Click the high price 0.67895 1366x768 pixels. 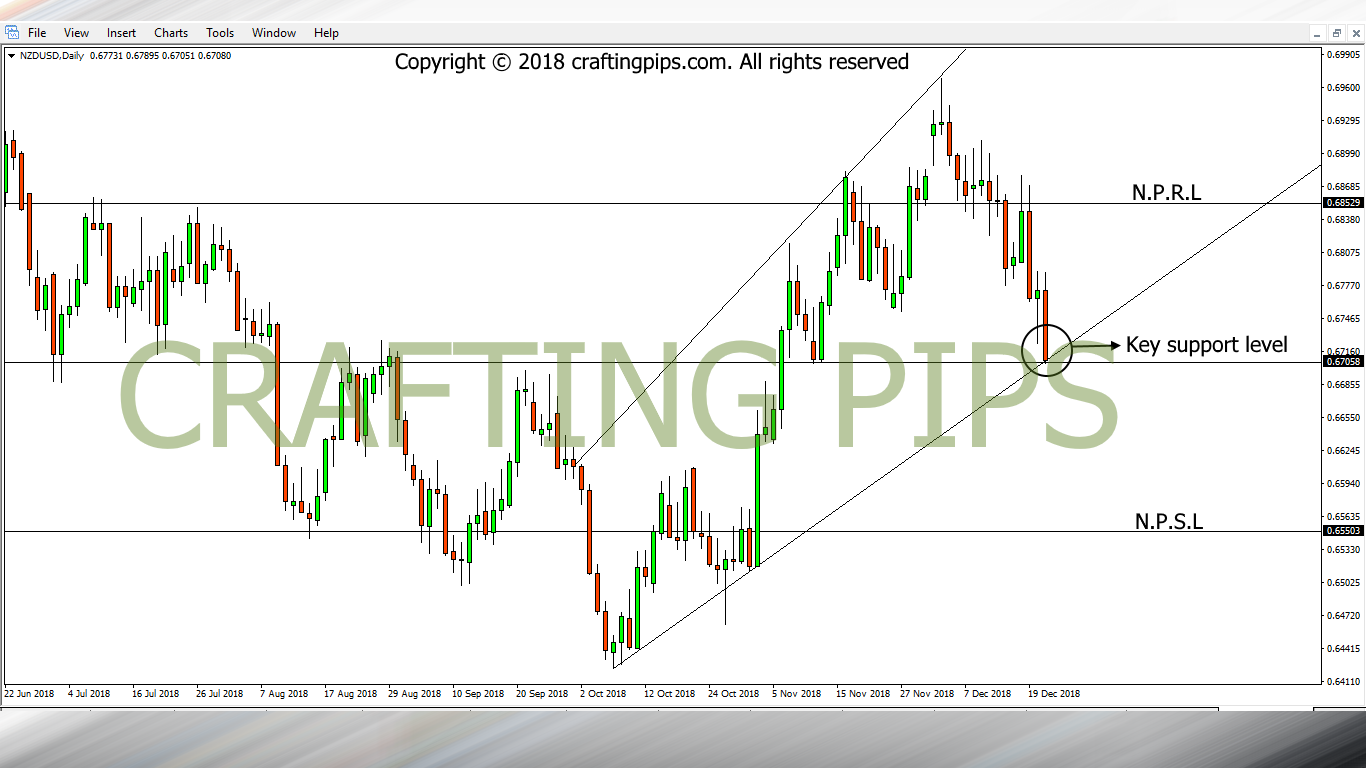[143, 56]
